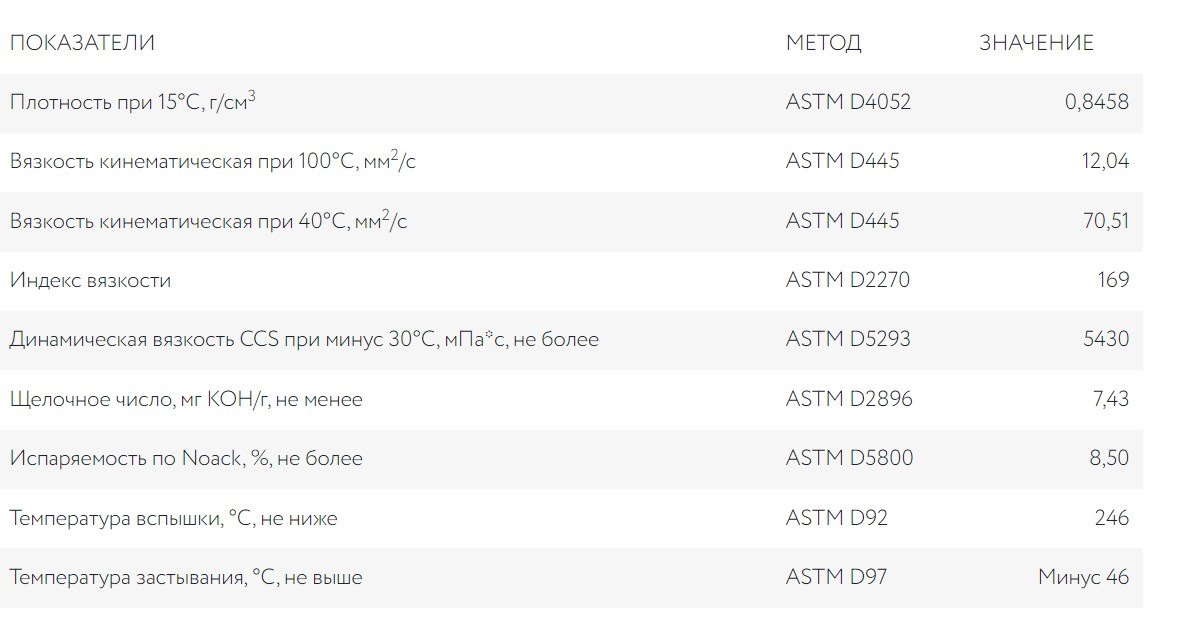This screenshot has height=631, width=1196.
Task: Click the kinematic viscosity at 40°C label
Action: tap(209, 221)
